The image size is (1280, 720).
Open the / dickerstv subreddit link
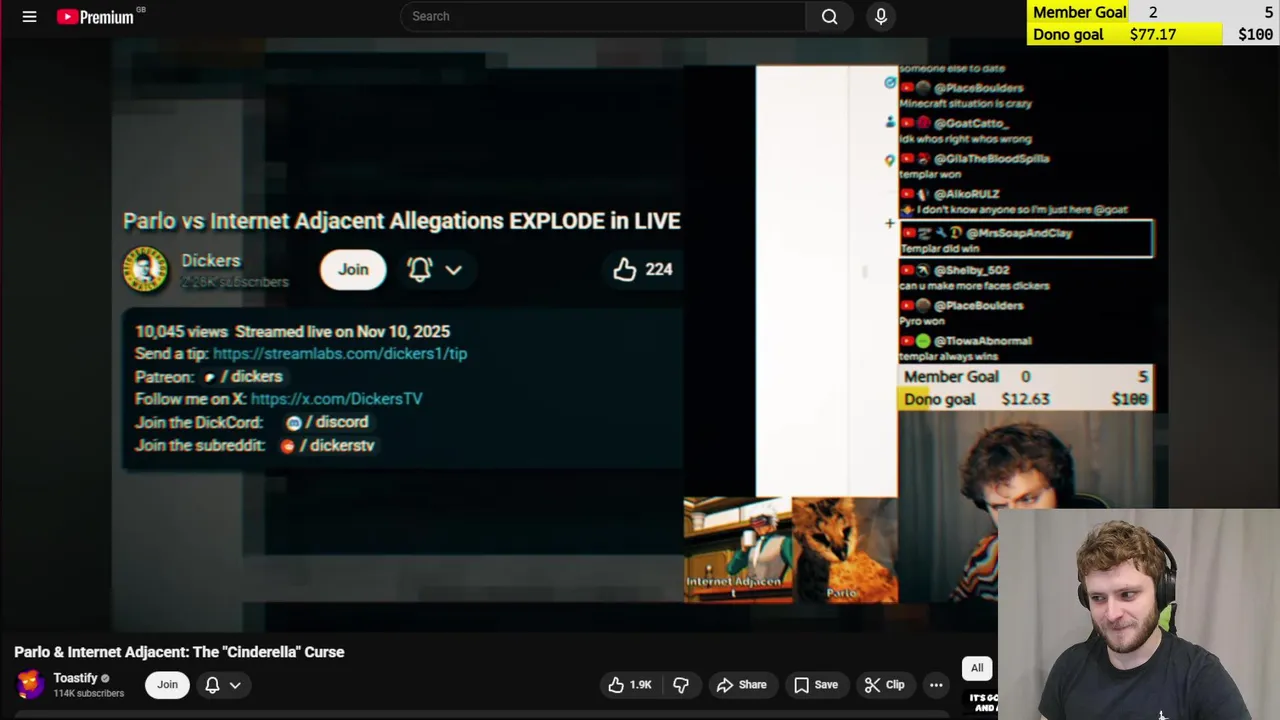pos(327,446)
